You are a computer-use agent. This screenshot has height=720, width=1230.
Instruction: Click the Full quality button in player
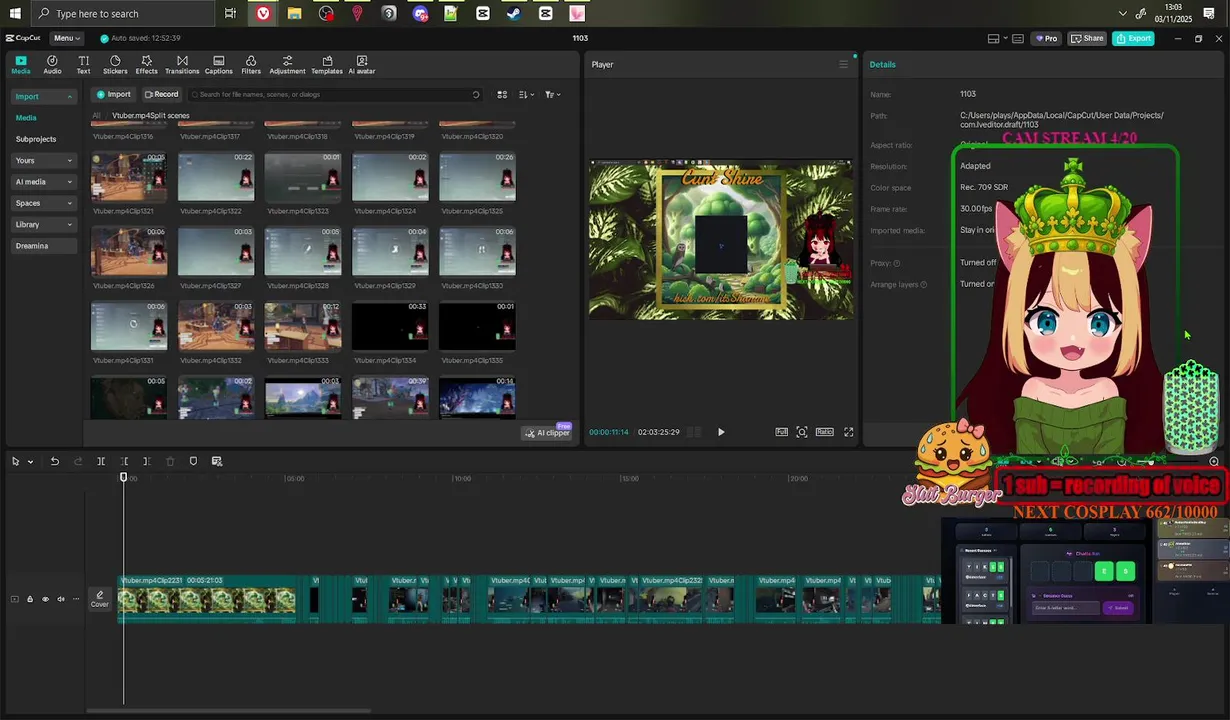pyautogui.click(x=782, y=432)
